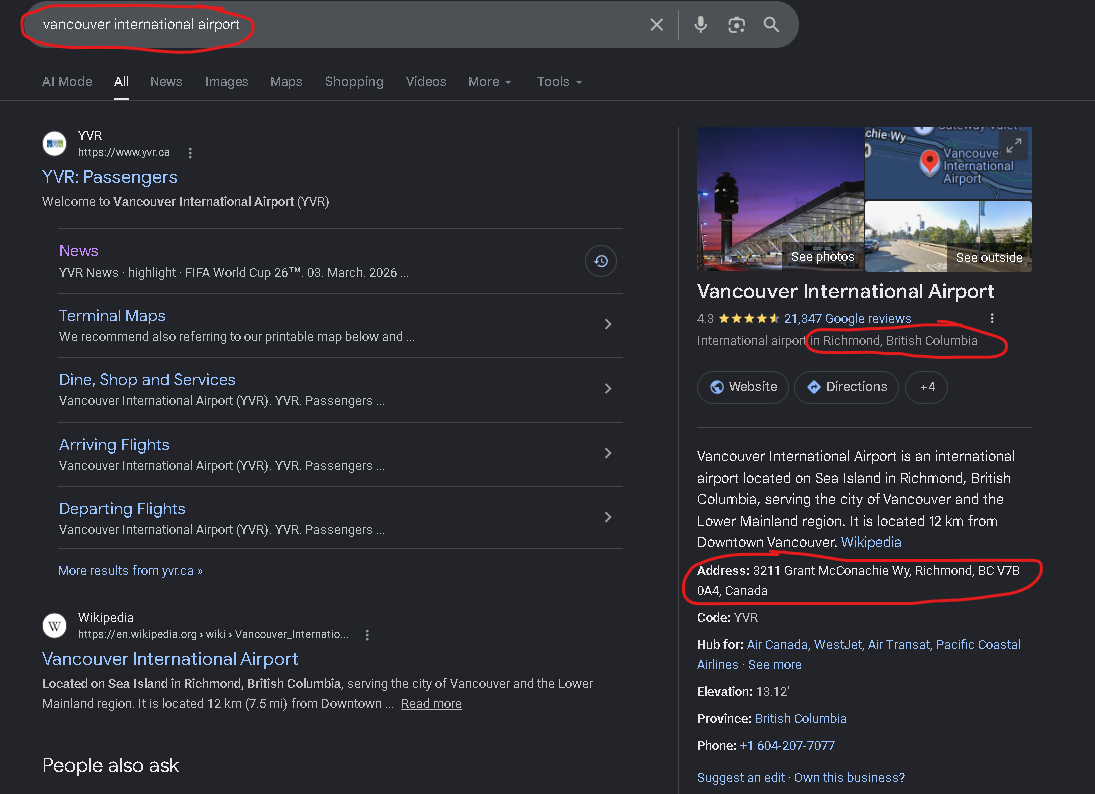Click the YVR site favicon
The width and height of the screenshot is (1095, 794).
(x=54, y=144)
